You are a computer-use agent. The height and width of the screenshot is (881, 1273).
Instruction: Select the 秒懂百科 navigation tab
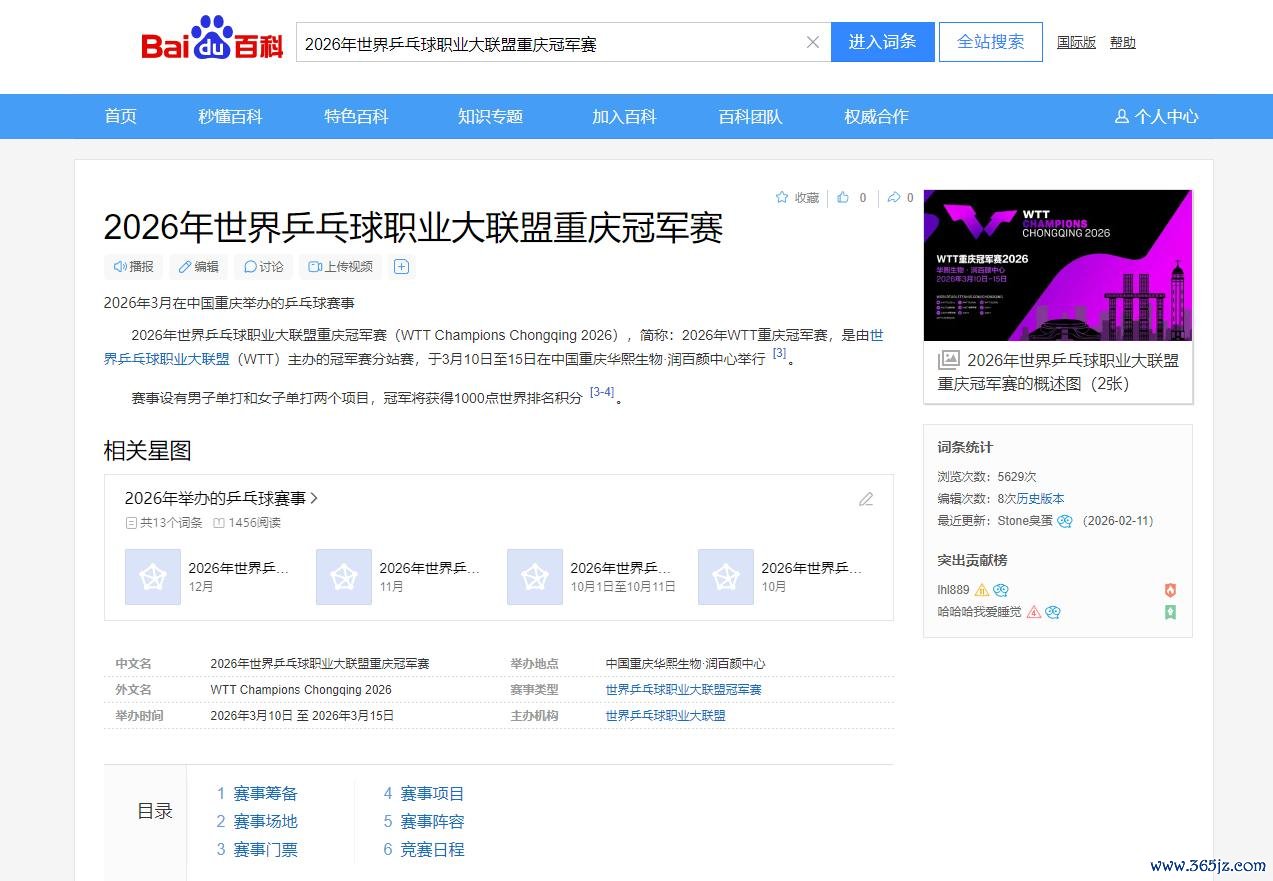point(230,117)
